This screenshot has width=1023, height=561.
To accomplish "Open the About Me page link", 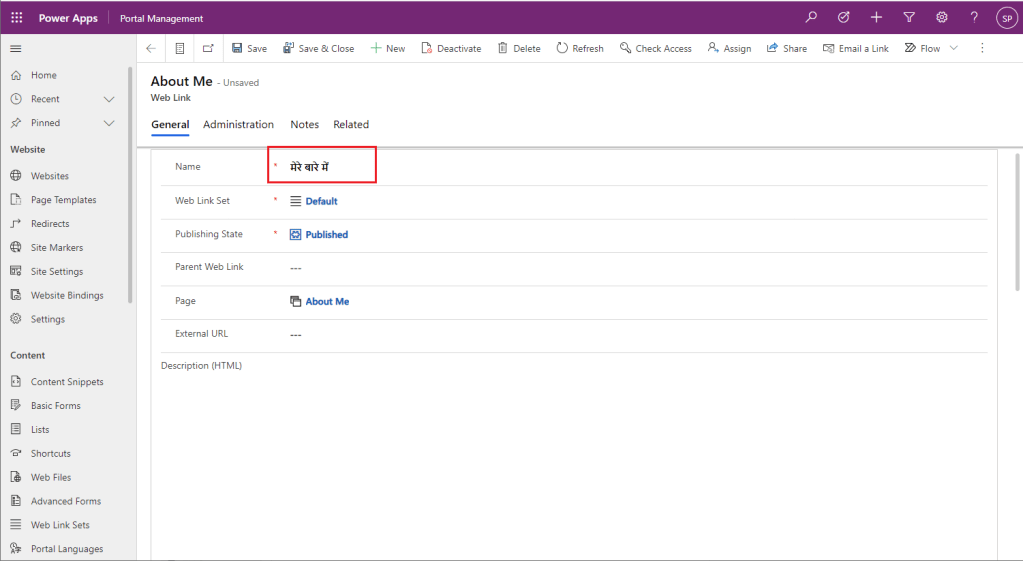I will [327, 301].
